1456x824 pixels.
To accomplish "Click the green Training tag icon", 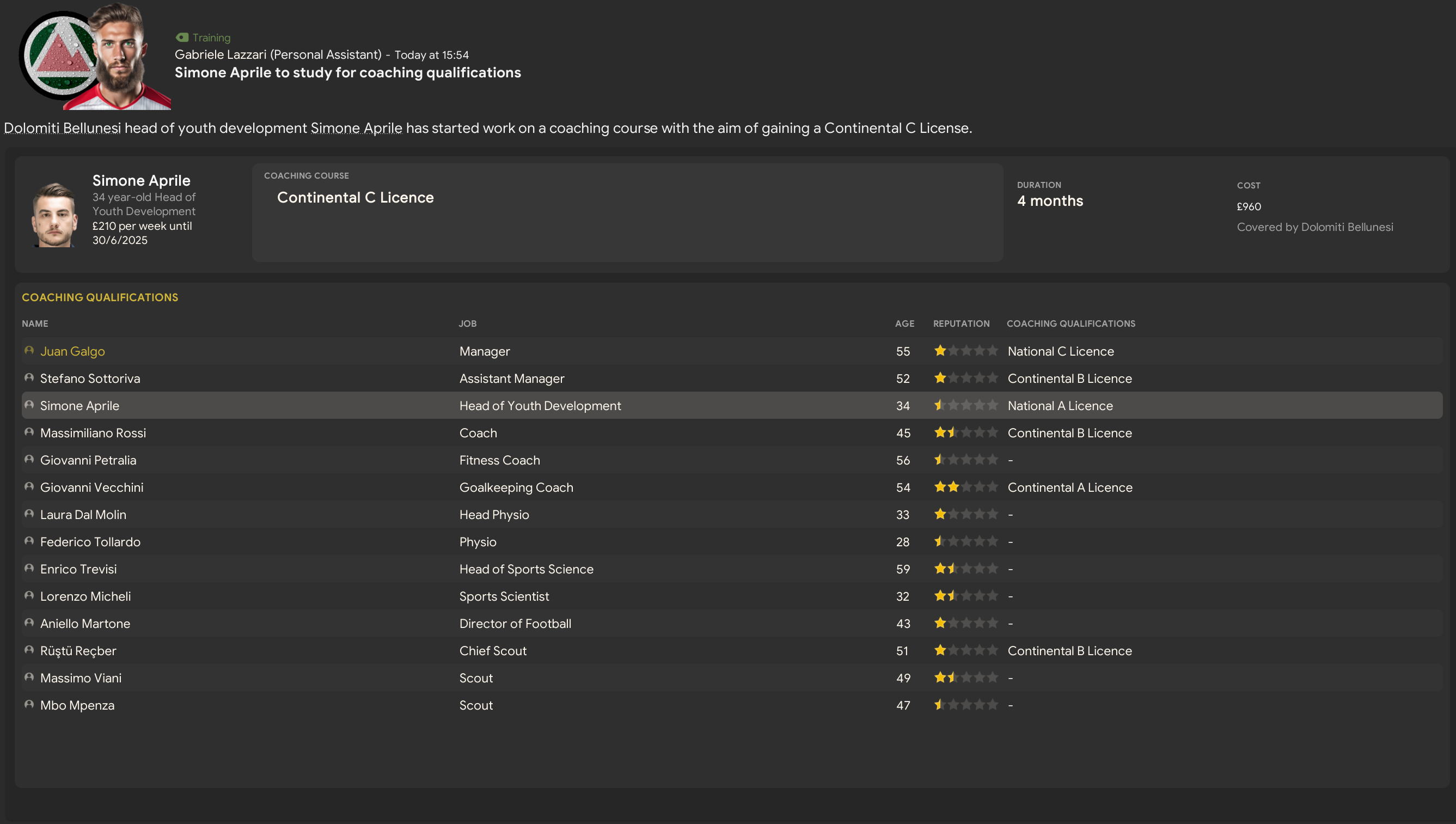I will tap(181, 38).
